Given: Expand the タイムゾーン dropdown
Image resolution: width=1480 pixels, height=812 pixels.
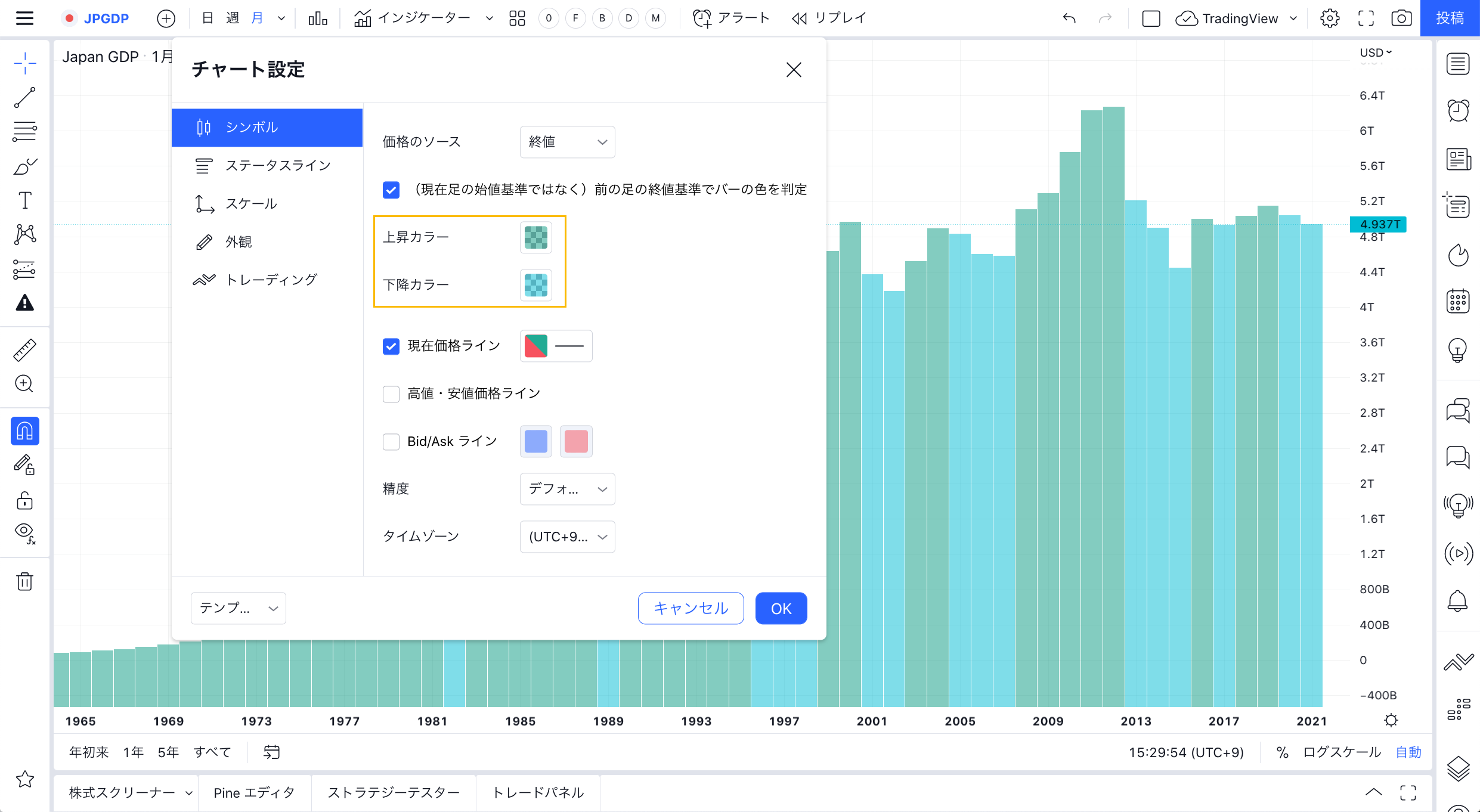Looking at the screenshot, I should click(x=567, y=537).
